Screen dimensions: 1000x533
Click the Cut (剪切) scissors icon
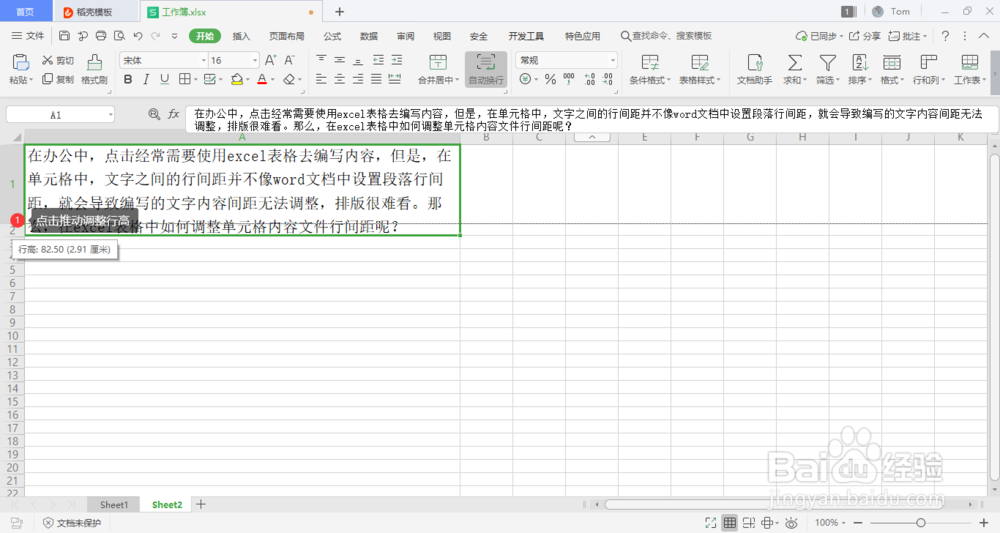[x=47, y=61]
